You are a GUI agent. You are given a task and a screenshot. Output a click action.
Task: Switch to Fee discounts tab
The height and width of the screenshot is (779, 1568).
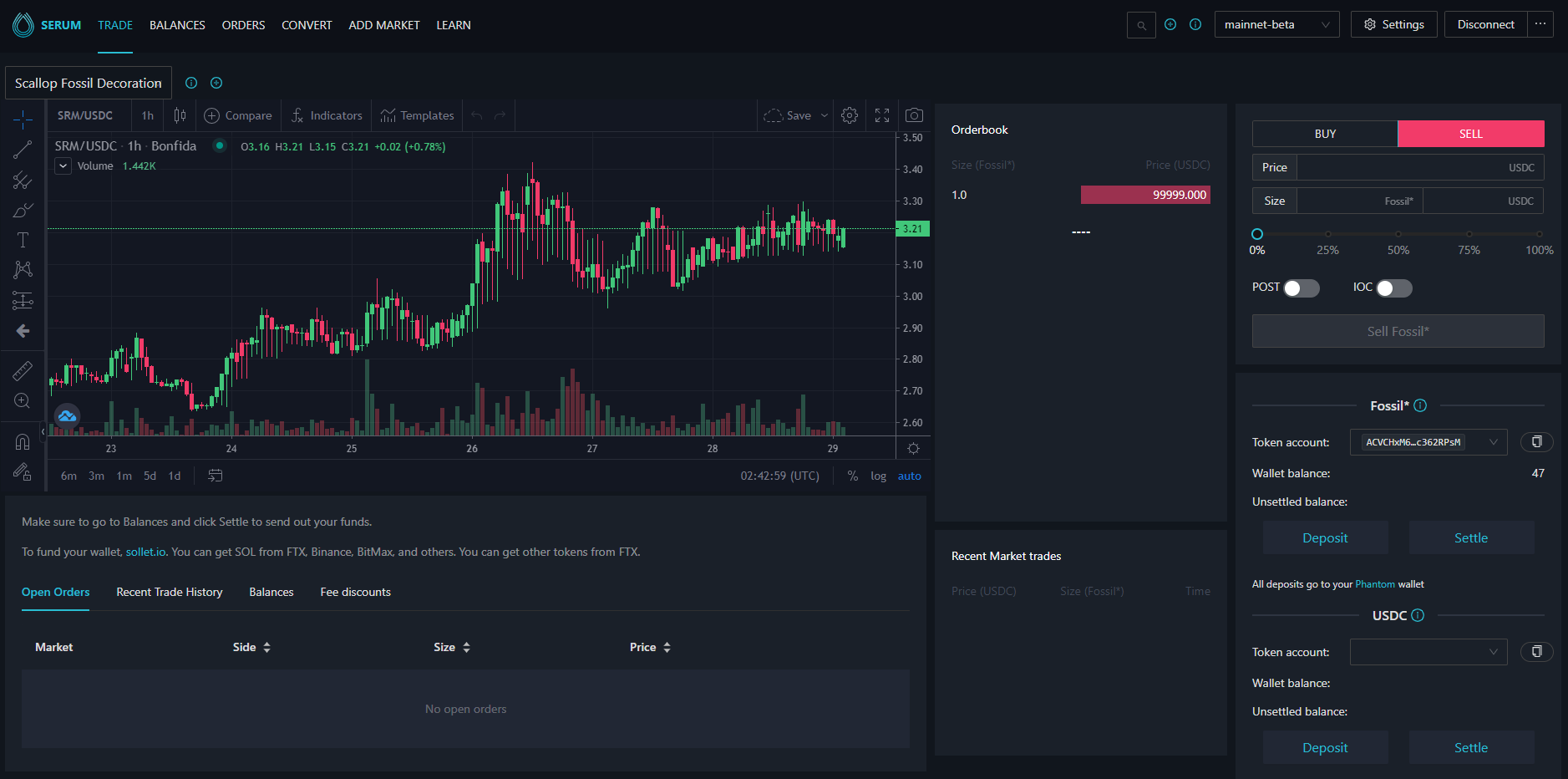[355, 592]
